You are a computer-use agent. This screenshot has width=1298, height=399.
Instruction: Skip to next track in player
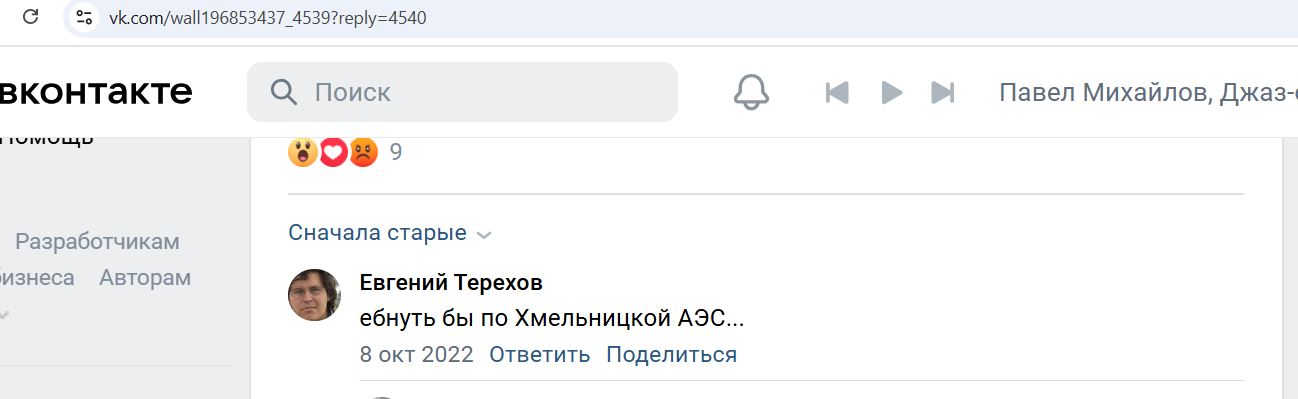[943, 93]
